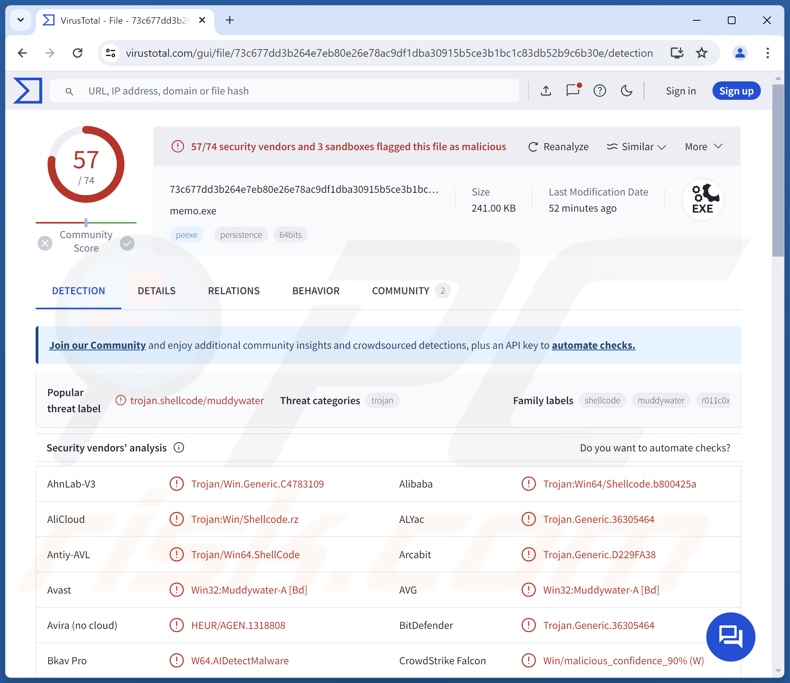790x683 pixels.
Task: Click the community score positive check icon
Action: (x=127, y=243)
